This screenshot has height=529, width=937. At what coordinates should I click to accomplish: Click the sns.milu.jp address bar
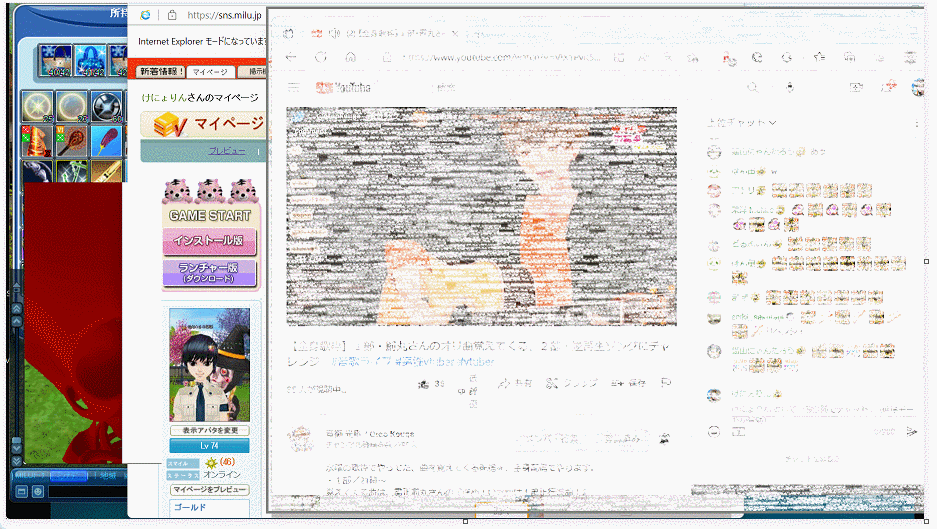coord(224,15)
